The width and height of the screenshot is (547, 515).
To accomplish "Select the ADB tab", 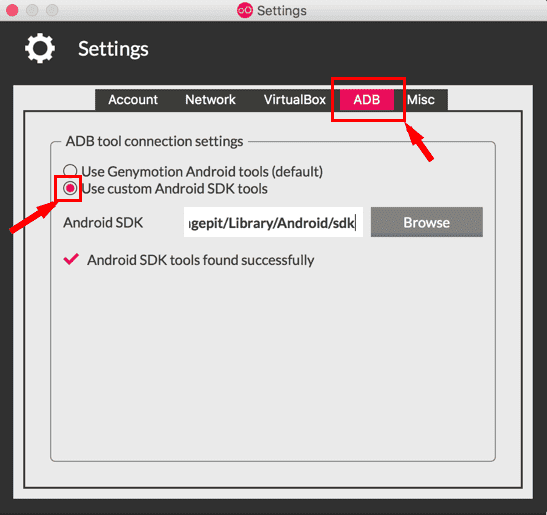I will [367, 100].
